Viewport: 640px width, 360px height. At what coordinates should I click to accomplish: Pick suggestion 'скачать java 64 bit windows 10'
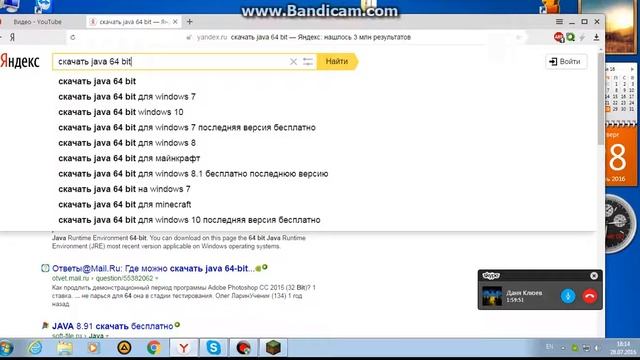pyautogui.click(x=121, y=112)
